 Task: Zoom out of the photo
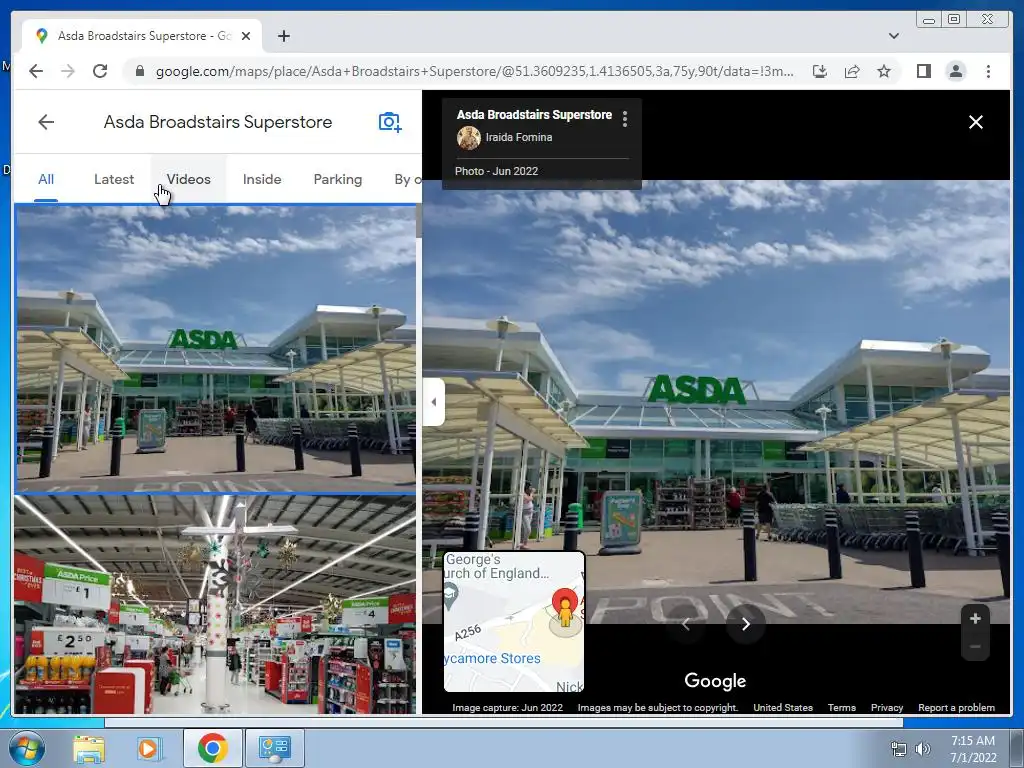click(x=975, y=647)
